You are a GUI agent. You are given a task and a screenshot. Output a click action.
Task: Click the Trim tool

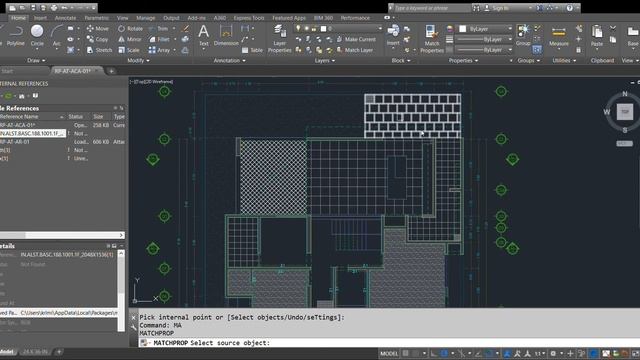(x=158, y=29)
